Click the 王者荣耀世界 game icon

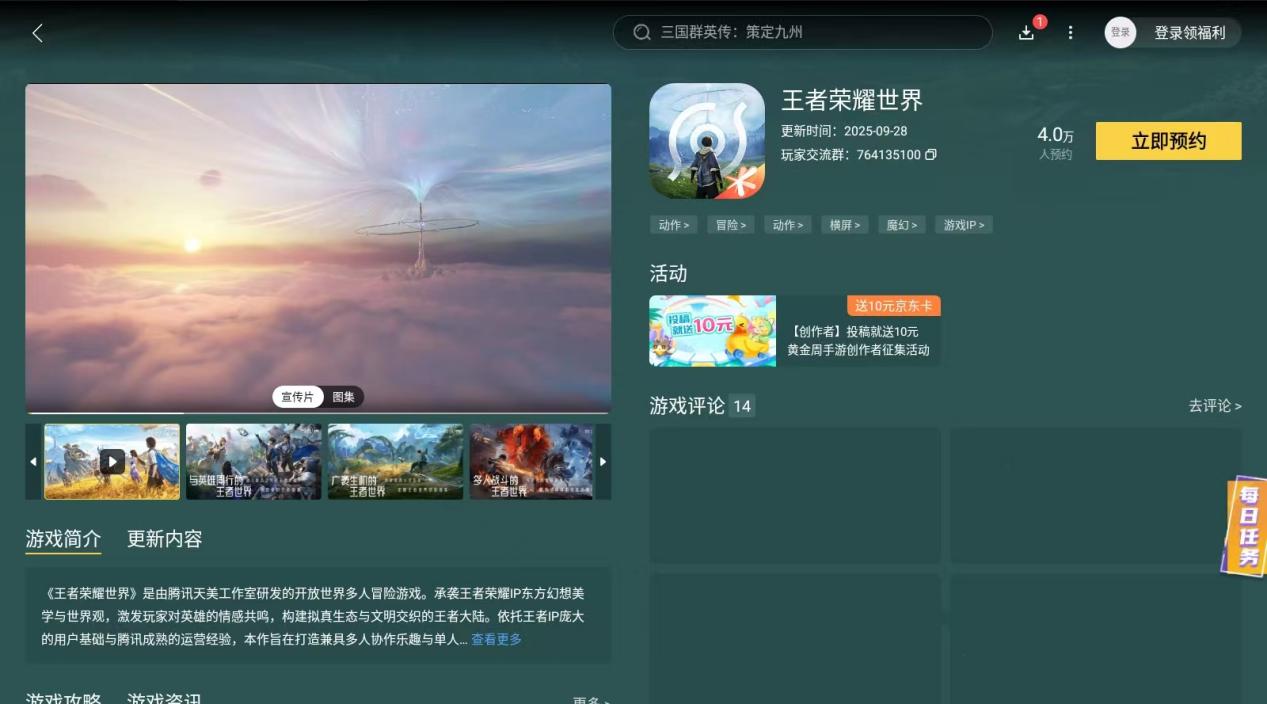[707, 140]
